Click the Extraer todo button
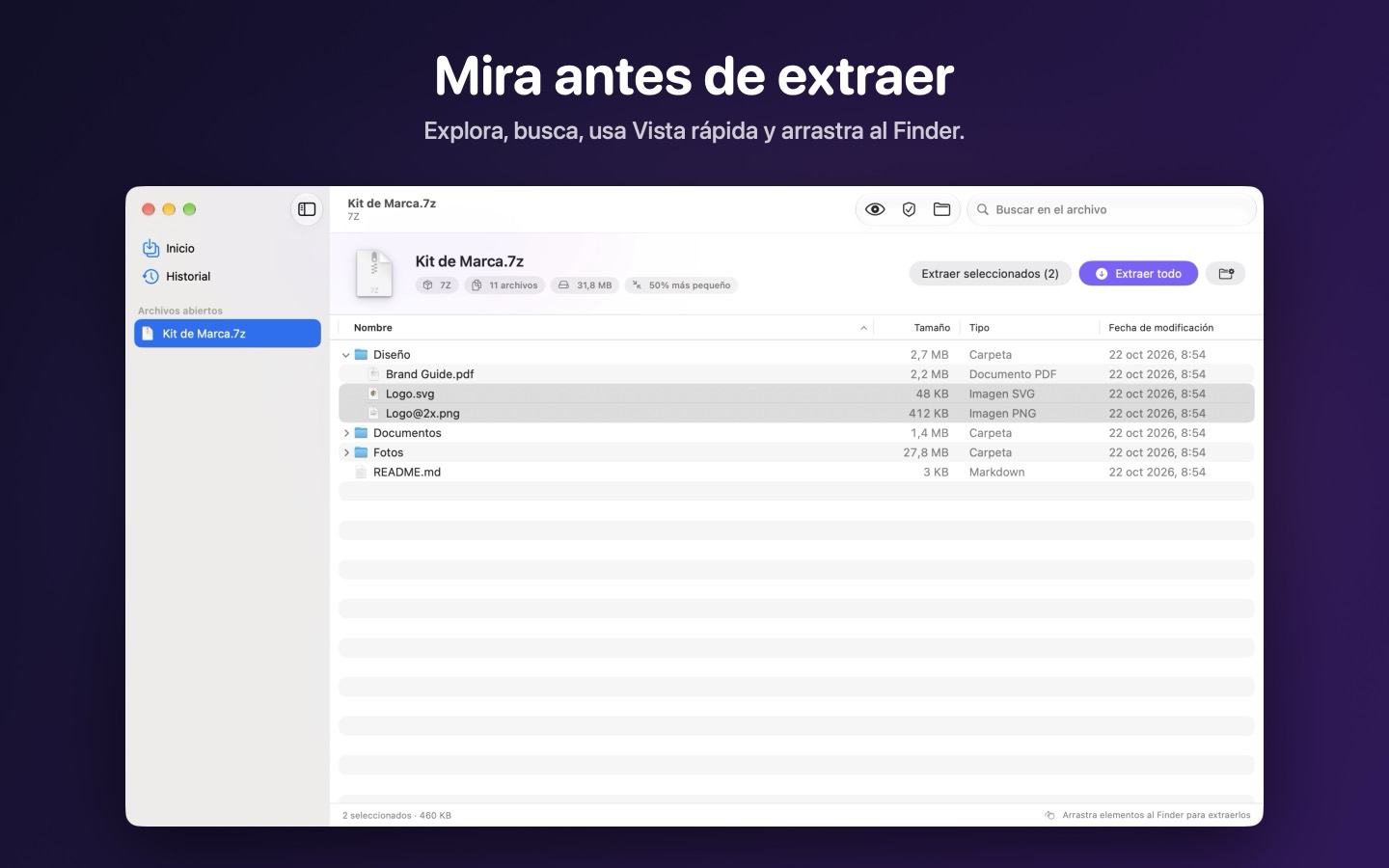Image resolution: width=1389 pixels, height=868 pixels. click(1138, 274)
